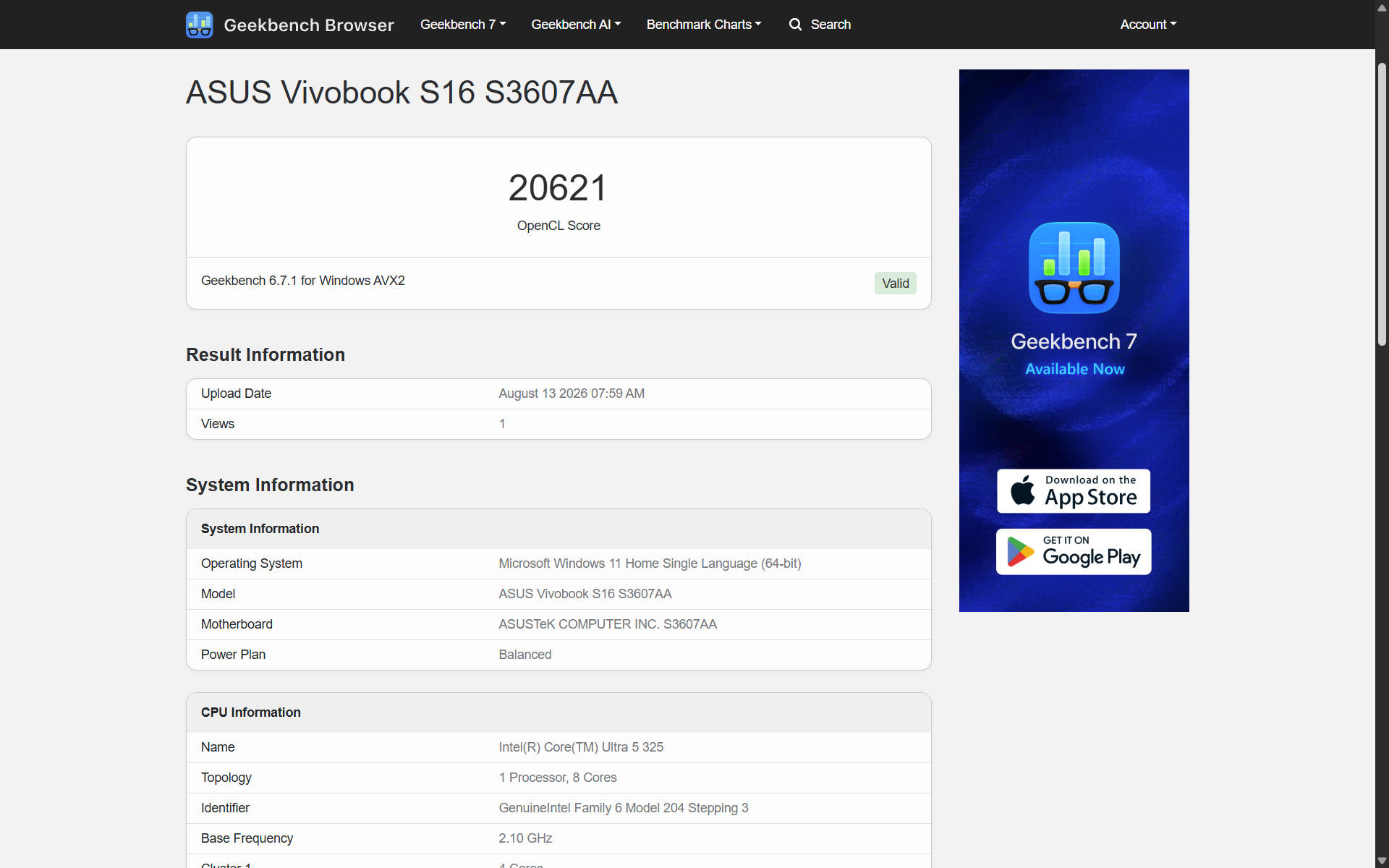Image resolution: width=1389 pixels, height=868 pixels.
Task: Click the Google Play triangle icon
Action: [x=1020, y=552]
